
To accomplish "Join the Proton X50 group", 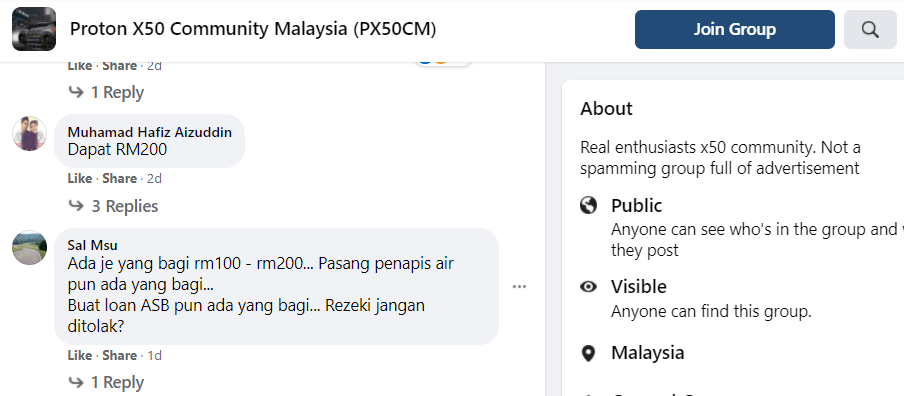I will 734,29.
